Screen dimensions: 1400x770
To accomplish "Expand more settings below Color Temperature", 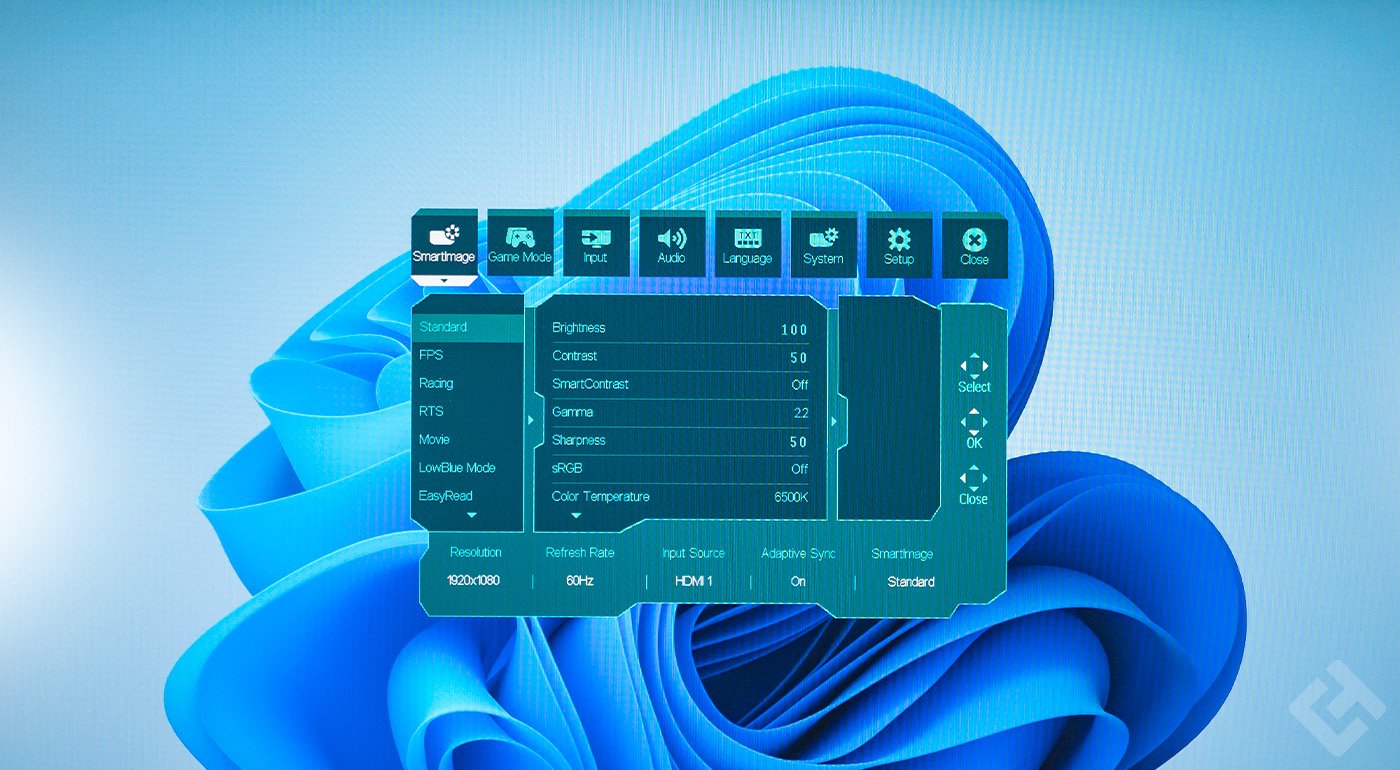I will tap(576, 515).
